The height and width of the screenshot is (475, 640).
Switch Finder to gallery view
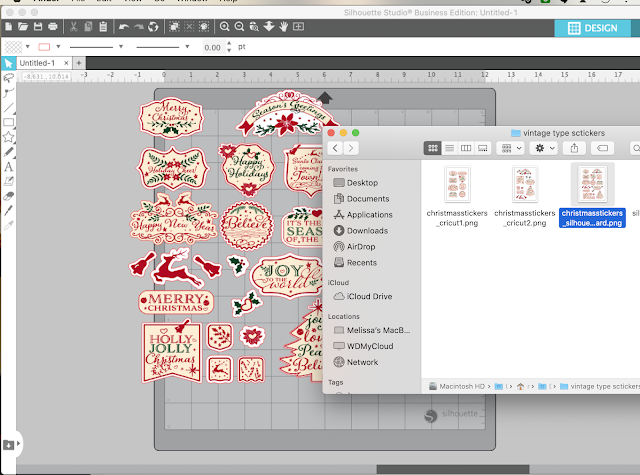point(482,148)
